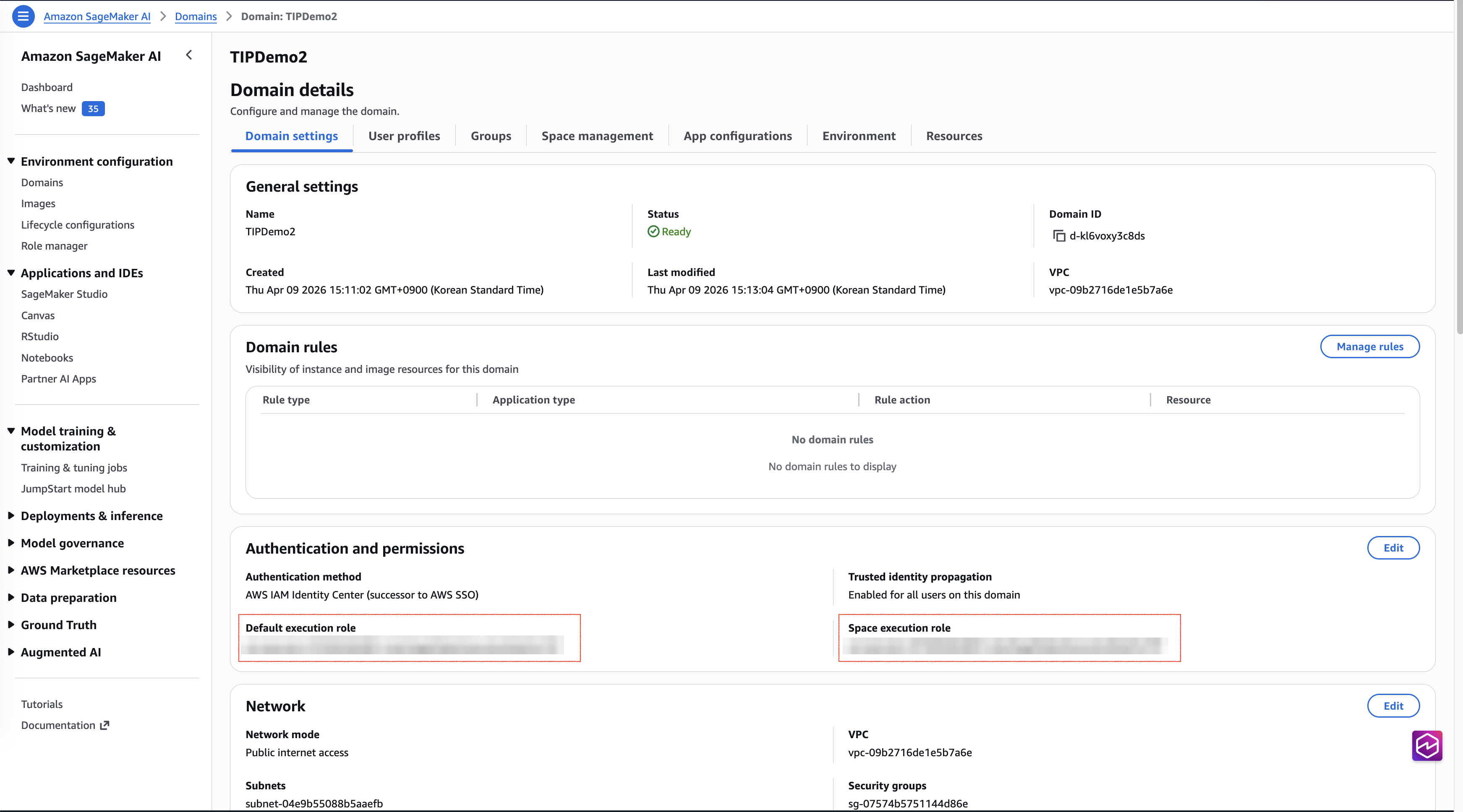Click the Rule action column header
This screenshot has width=1463, height=812.
point(902,400)
